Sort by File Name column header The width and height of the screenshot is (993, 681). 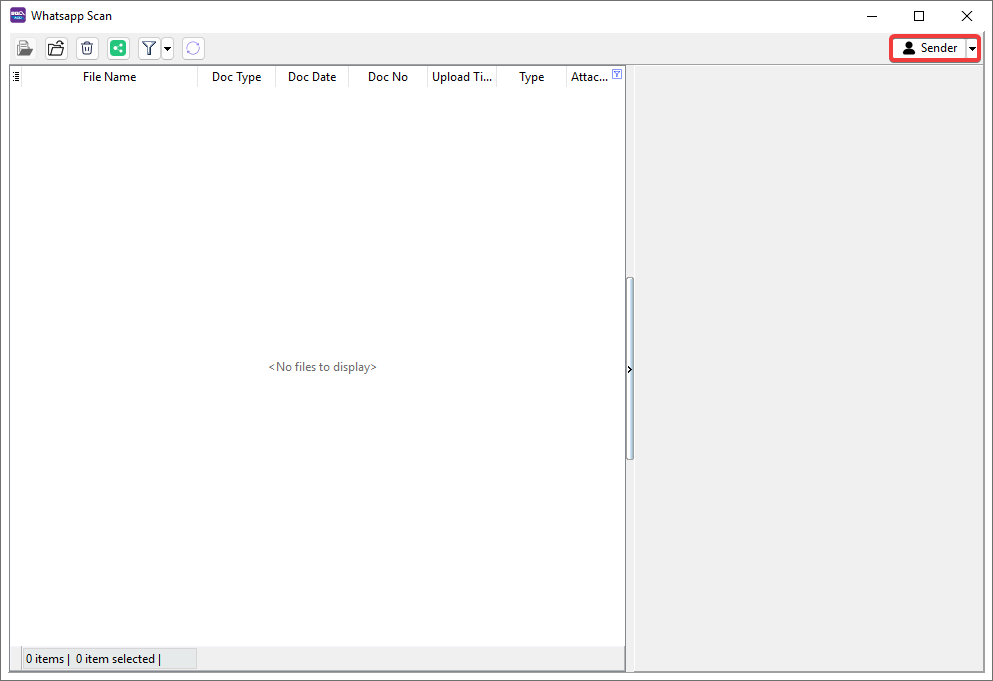109,77
